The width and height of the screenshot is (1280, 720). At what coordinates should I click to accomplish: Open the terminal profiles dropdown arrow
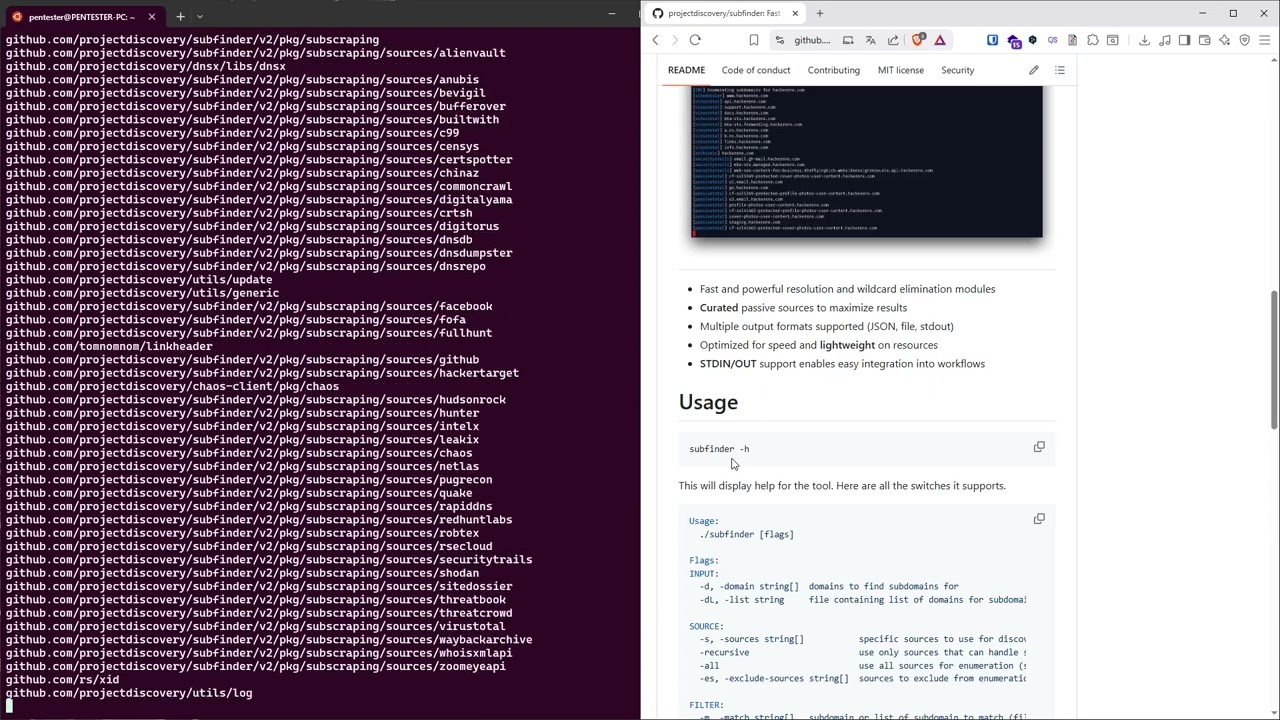pyautogui.click(x=200, y=16)
